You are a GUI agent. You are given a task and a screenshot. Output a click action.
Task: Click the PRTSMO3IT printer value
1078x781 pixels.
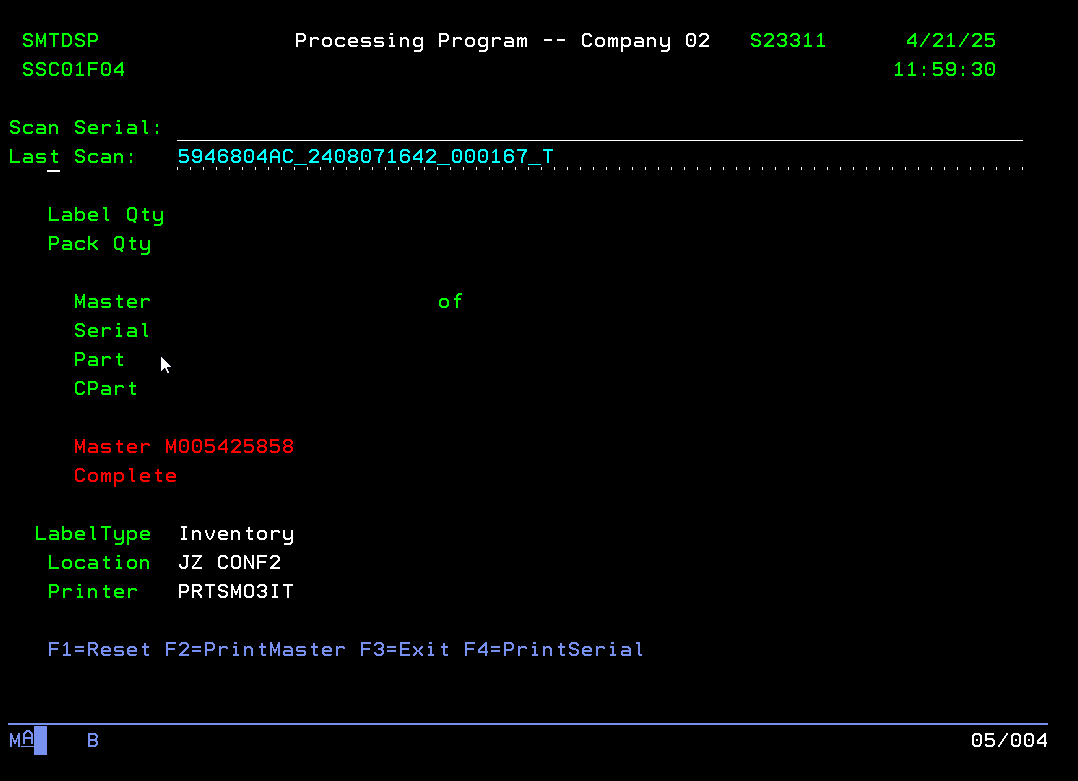(236, 592)
